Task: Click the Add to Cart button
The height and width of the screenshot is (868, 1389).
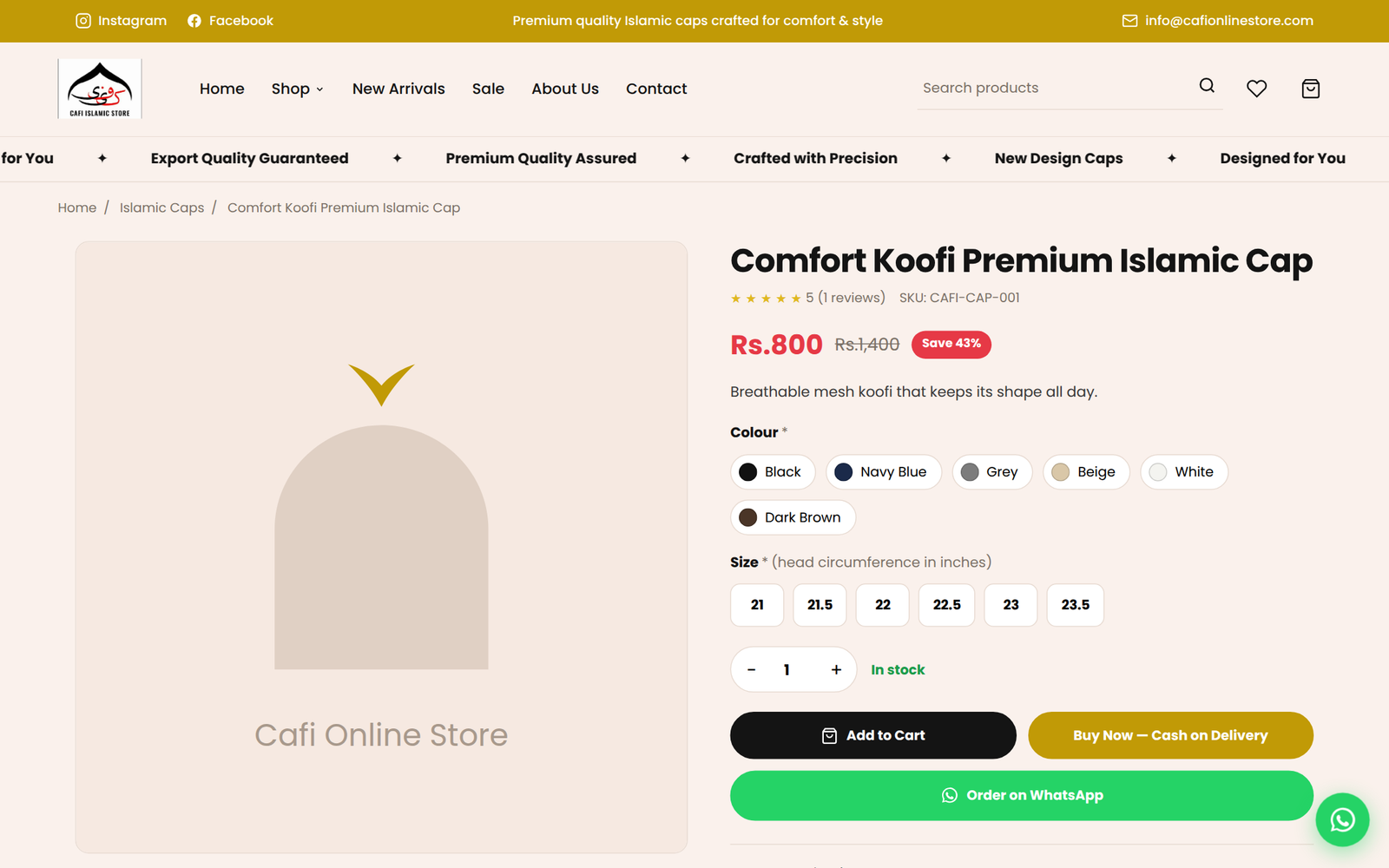Action: [873, 735]
